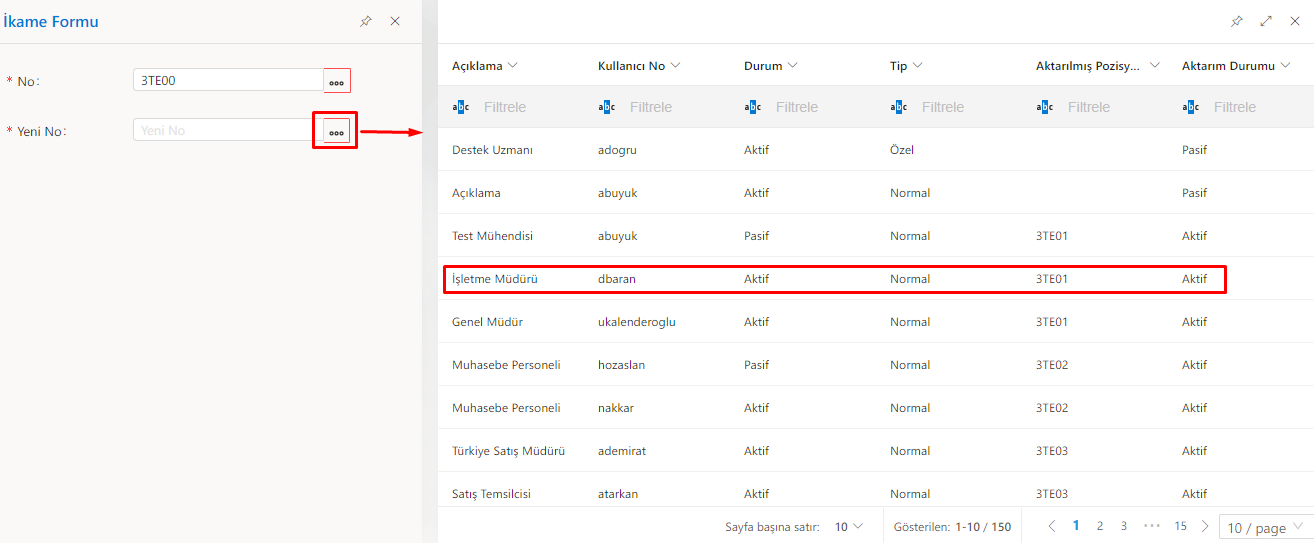Select the İşletme Müdürü dbaran row
1314x543 pixels.
(834, 280)
